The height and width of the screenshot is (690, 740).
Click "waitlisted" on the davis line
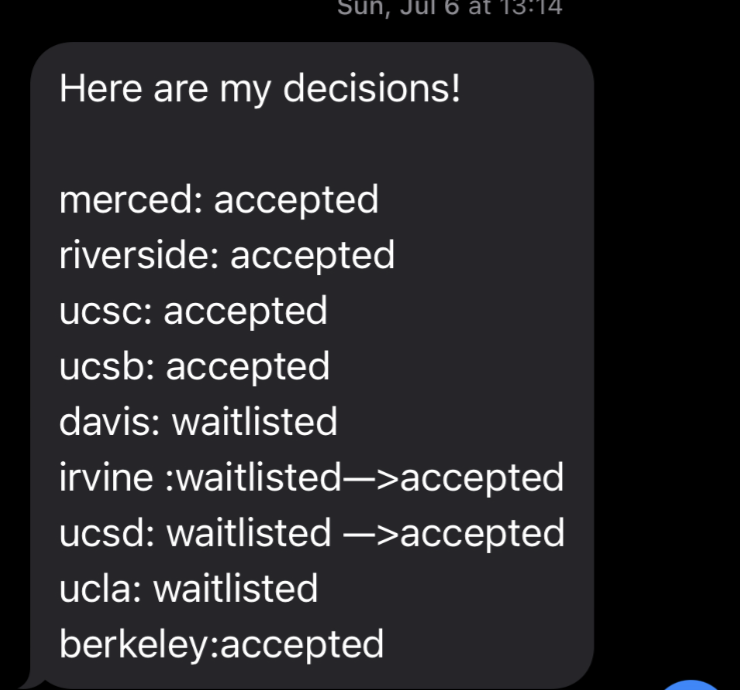[x=255, y=422]
